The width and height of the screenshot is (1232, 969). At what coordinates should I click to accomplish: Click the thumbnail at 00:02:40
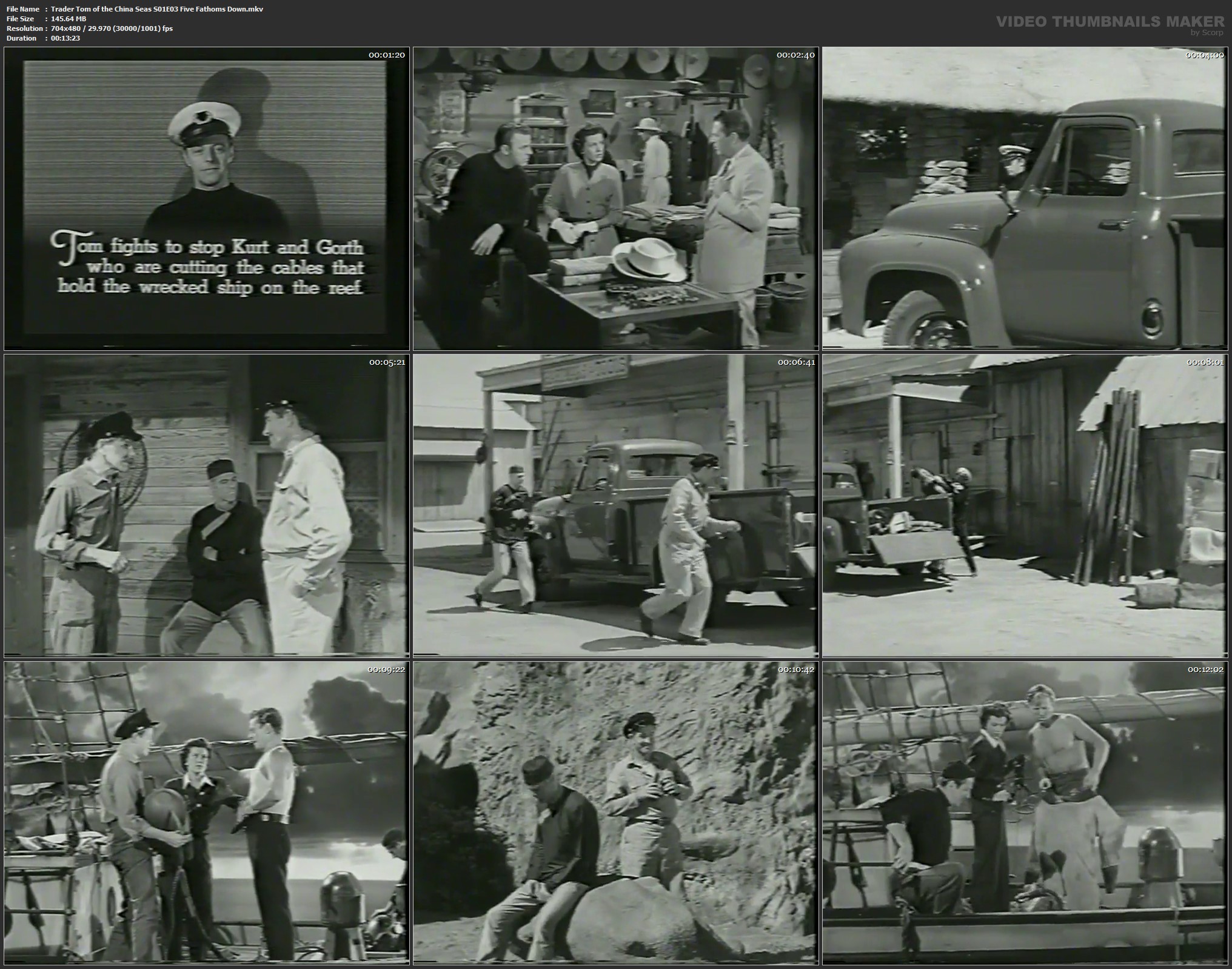tap(615, 199)
